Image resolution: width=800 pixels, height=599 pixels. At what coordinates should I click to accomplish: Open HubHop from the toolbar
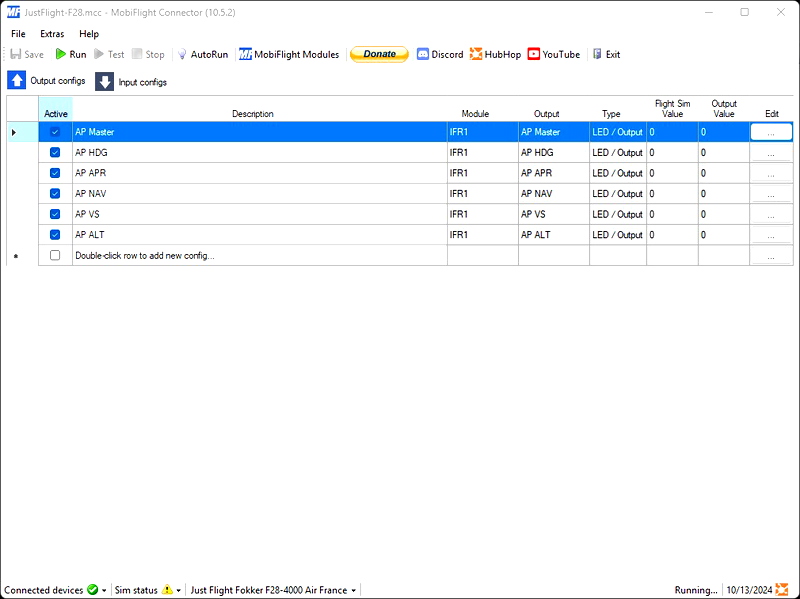coord(477,55)
